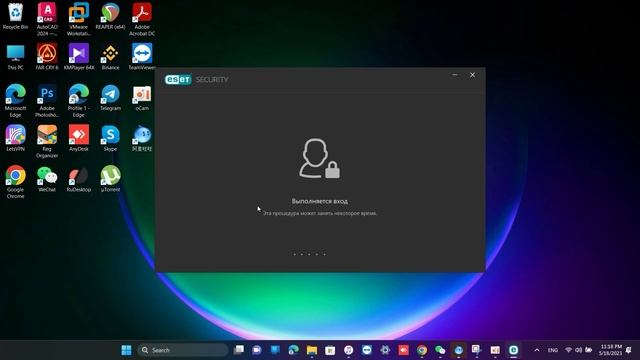Screen dimensions: 640x360
Task: Open iTunes from the taskbar
Action: [349, 350]
